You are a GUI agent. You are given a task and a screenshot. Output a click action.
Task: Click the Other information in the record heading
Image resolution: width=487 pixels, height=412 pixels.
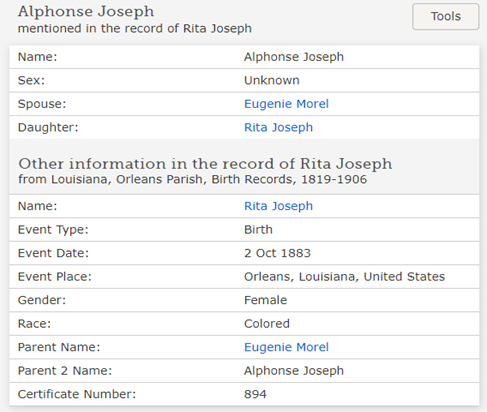[x=205, y=164]
